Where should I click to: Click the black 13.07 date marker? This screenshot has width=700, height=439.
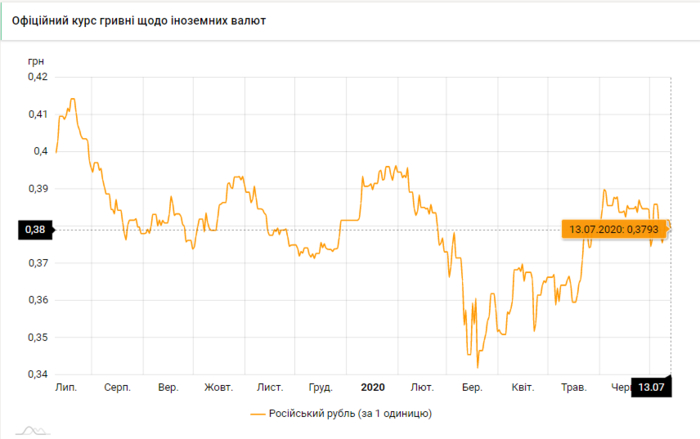[x=650, y=386]
